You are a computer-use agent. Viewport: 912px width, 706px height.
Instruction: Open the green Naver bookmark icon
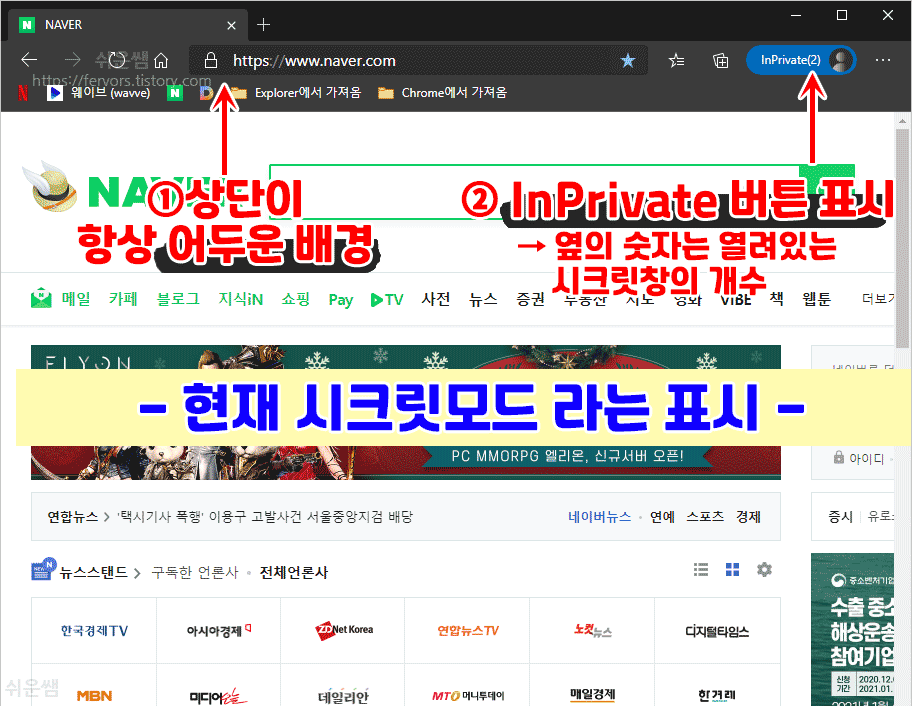coord(174,92)
